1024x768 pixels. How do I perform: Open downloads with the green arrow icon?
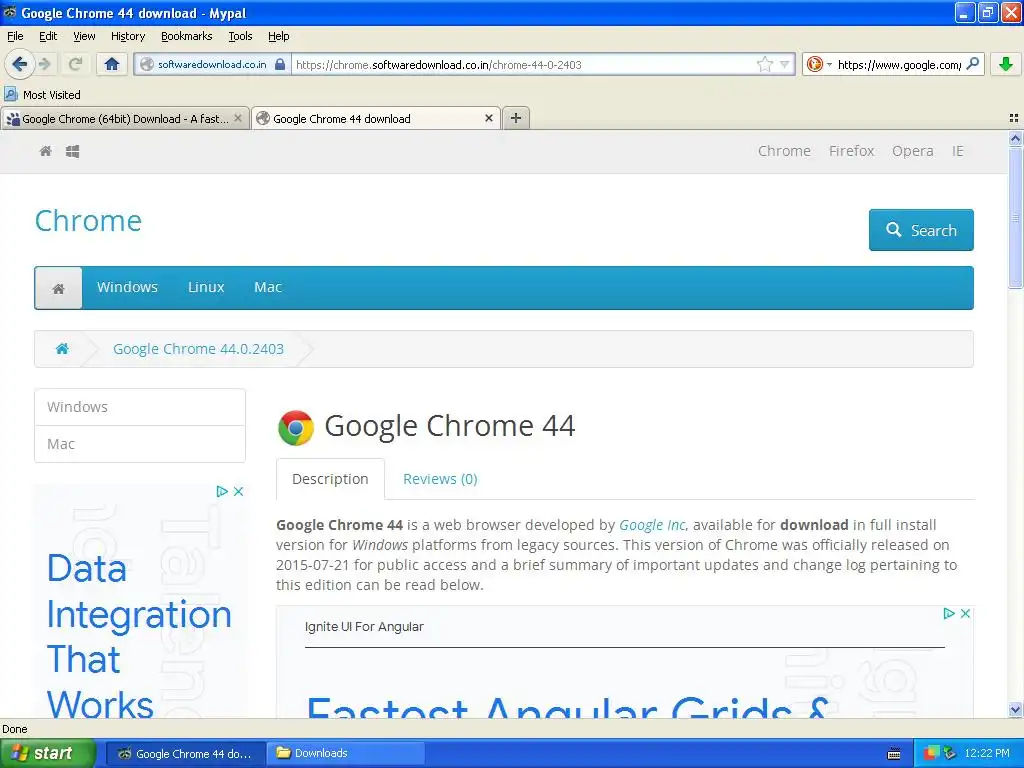(x=1006, y=64)
